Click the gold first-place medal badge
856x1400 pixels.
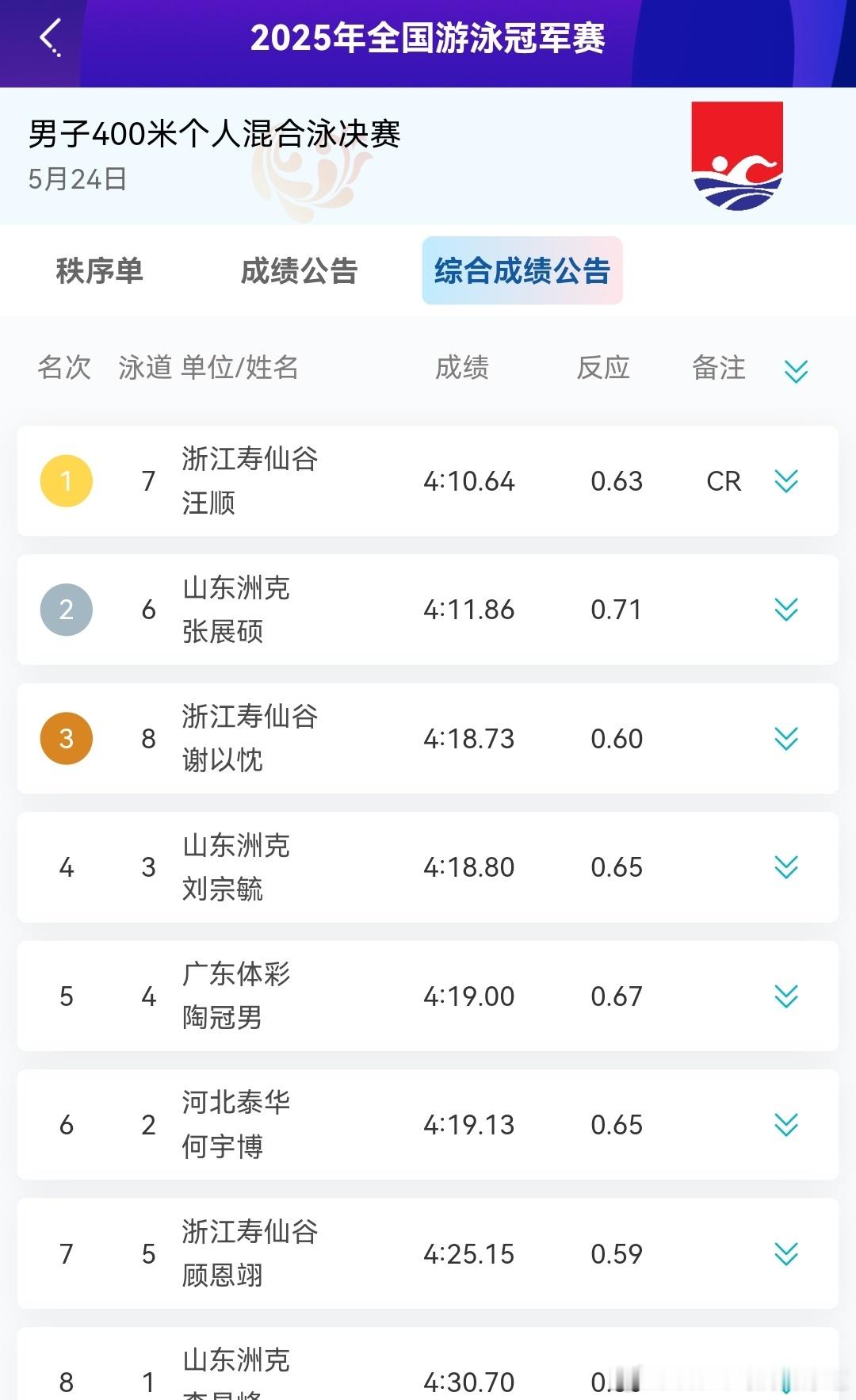click(x=67, y=481)
